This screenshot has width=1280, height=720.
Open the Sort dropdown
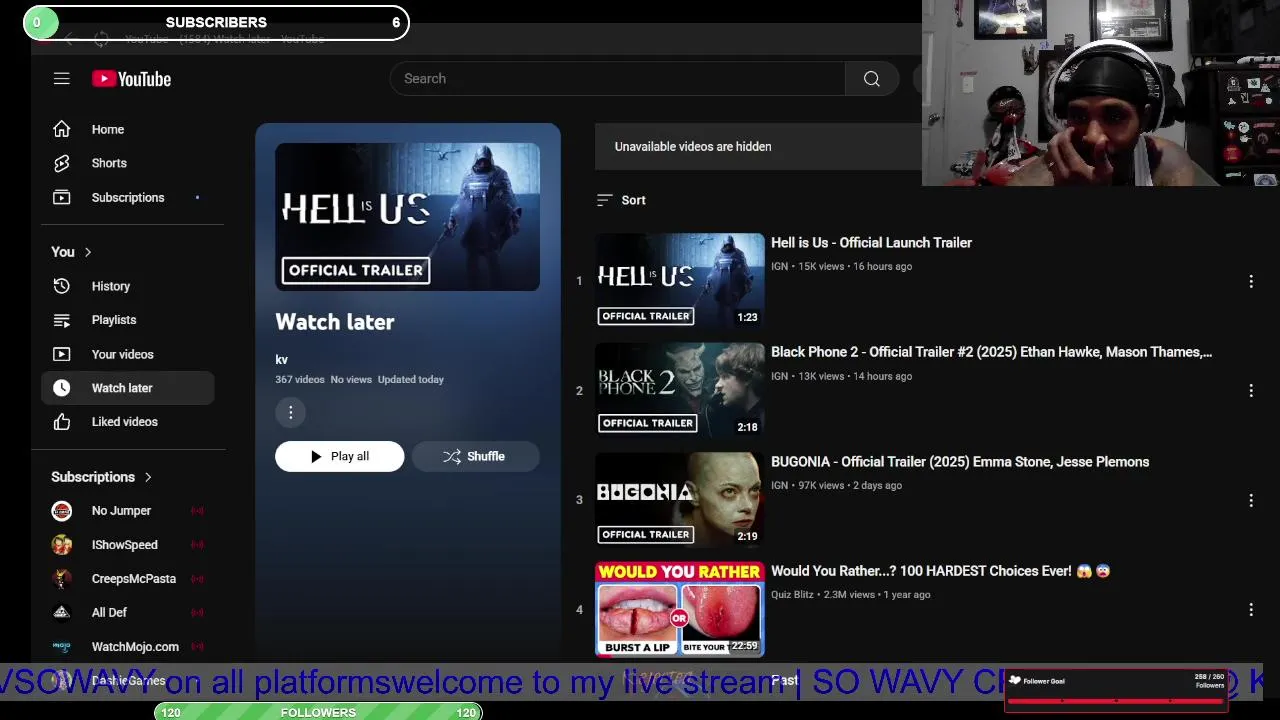pos(621,200)
